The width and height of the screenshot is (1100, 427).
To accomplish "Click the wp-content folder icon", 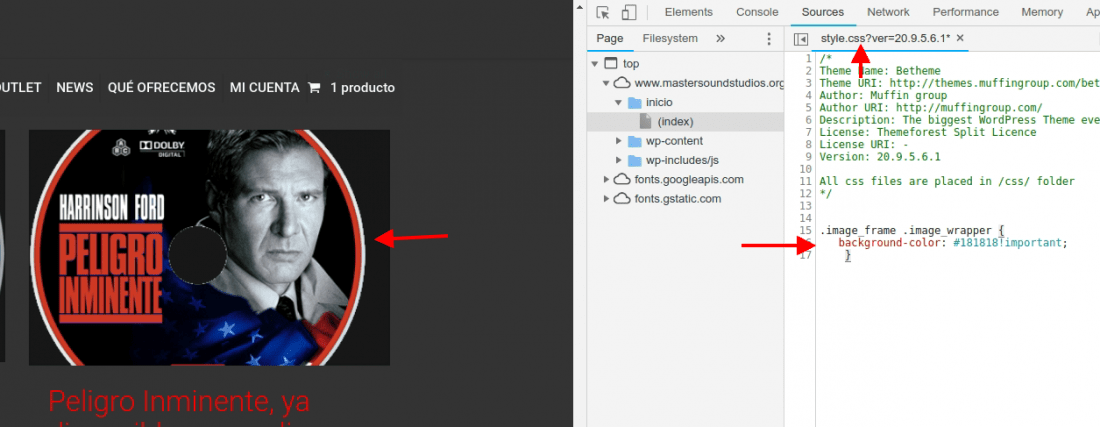I will point(635,141).
